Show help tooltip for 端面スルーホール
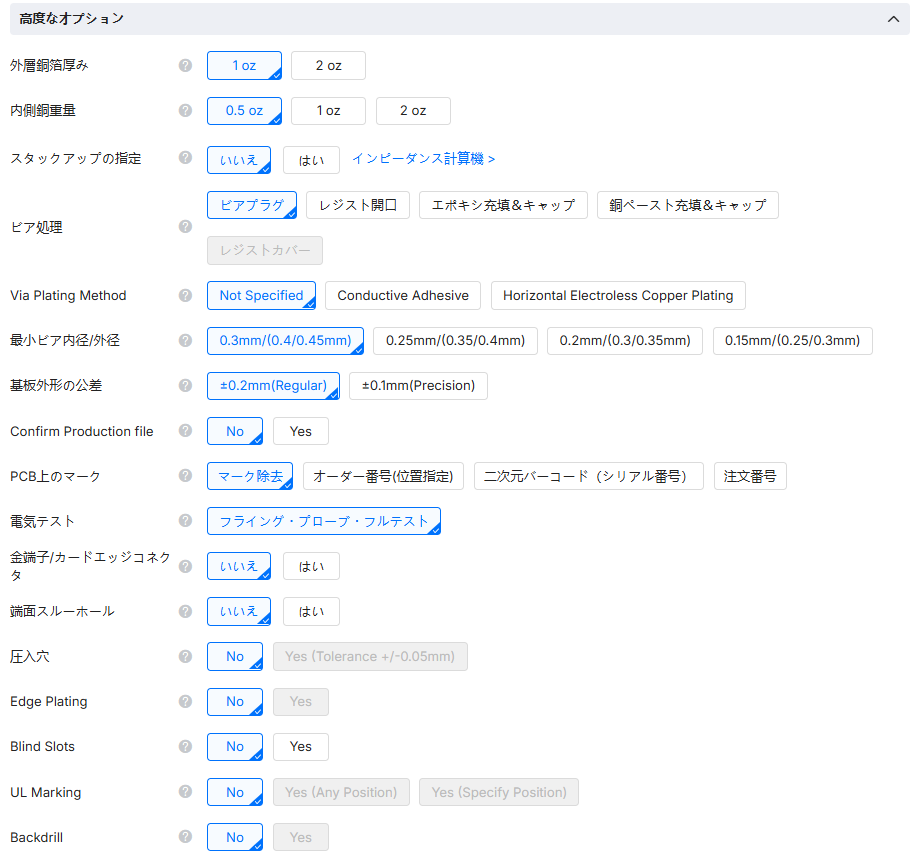Screen dimensions: 920x864 click(x=185, y=611)
